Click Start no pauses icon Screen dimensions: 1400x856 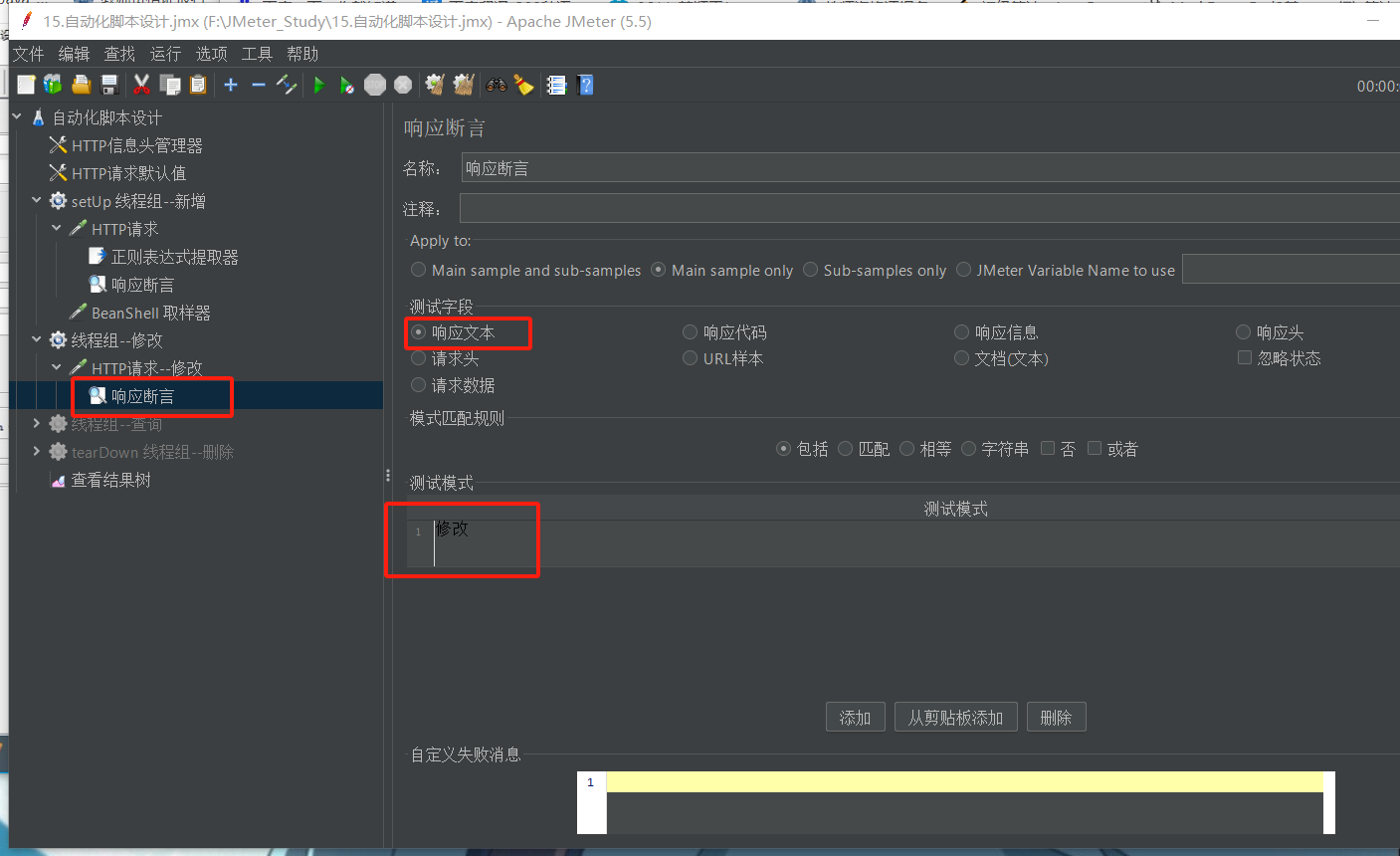click(346, 85)
